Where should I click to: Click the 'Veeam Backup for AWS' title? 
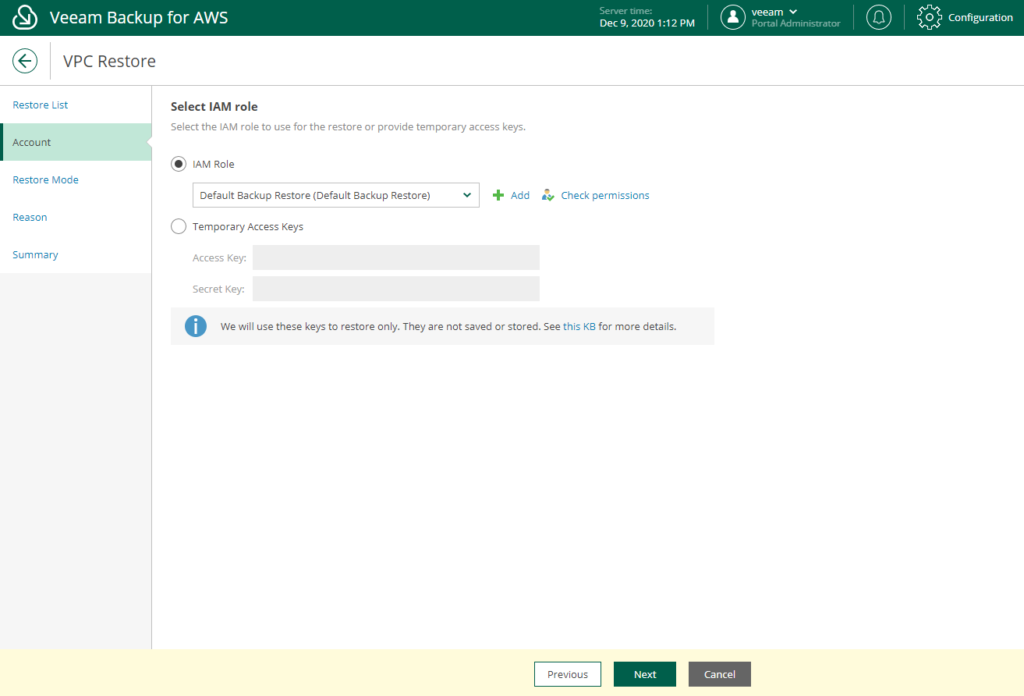pos(138,18)
